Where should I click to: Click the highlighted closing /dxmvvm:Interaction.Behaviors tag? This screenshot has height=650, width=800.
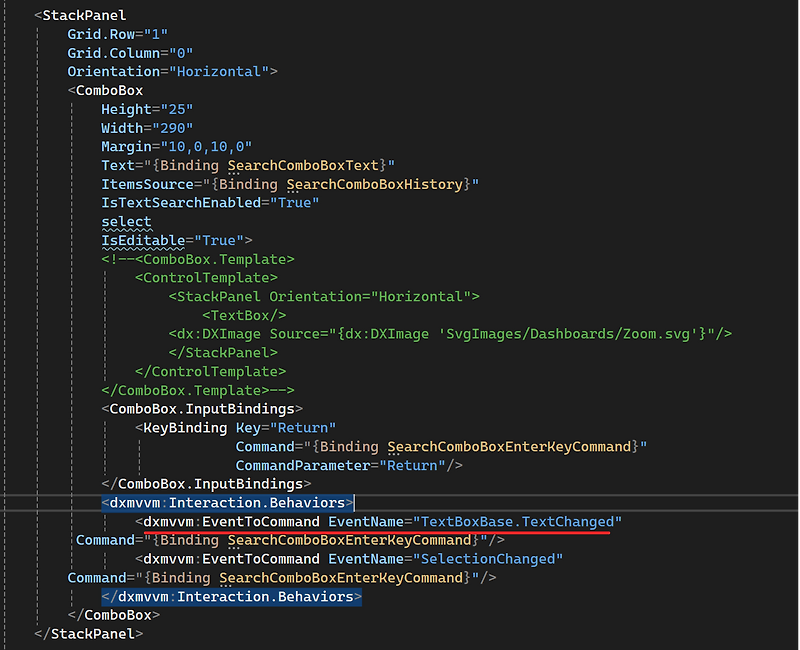tap(232, 597)
